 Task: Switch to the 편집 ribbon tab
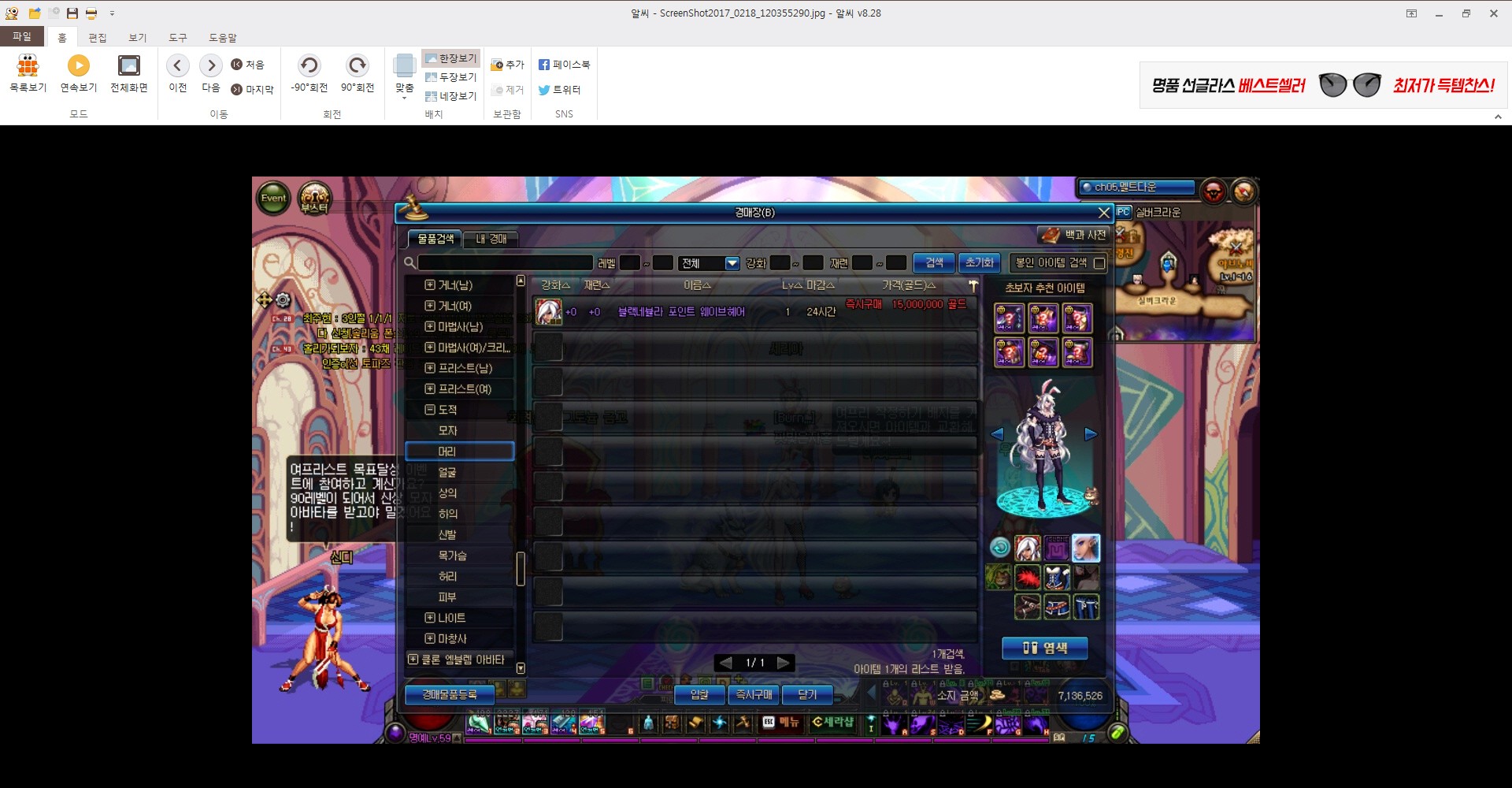pos(98,38)
